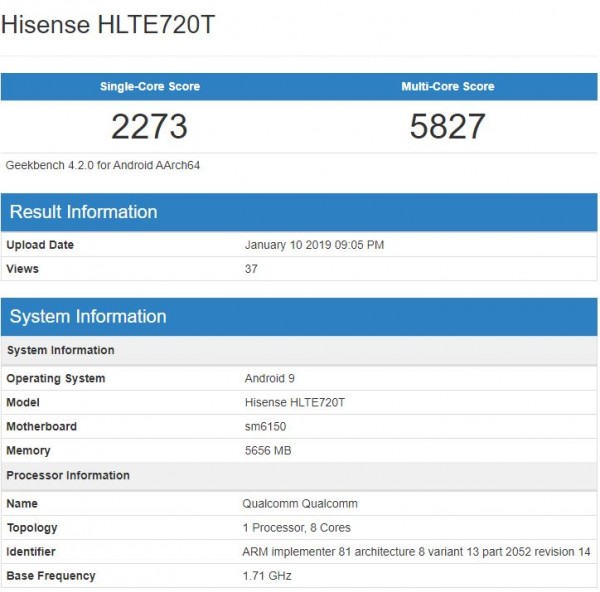Click the Android 9 operating system value
600x592 pixels.
click(270, 379)
